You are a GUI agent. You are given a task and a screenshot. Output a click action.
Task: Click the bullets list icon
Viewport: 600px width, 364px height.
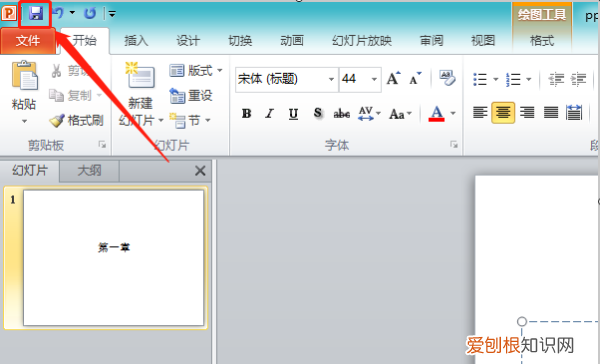(480, 79)
